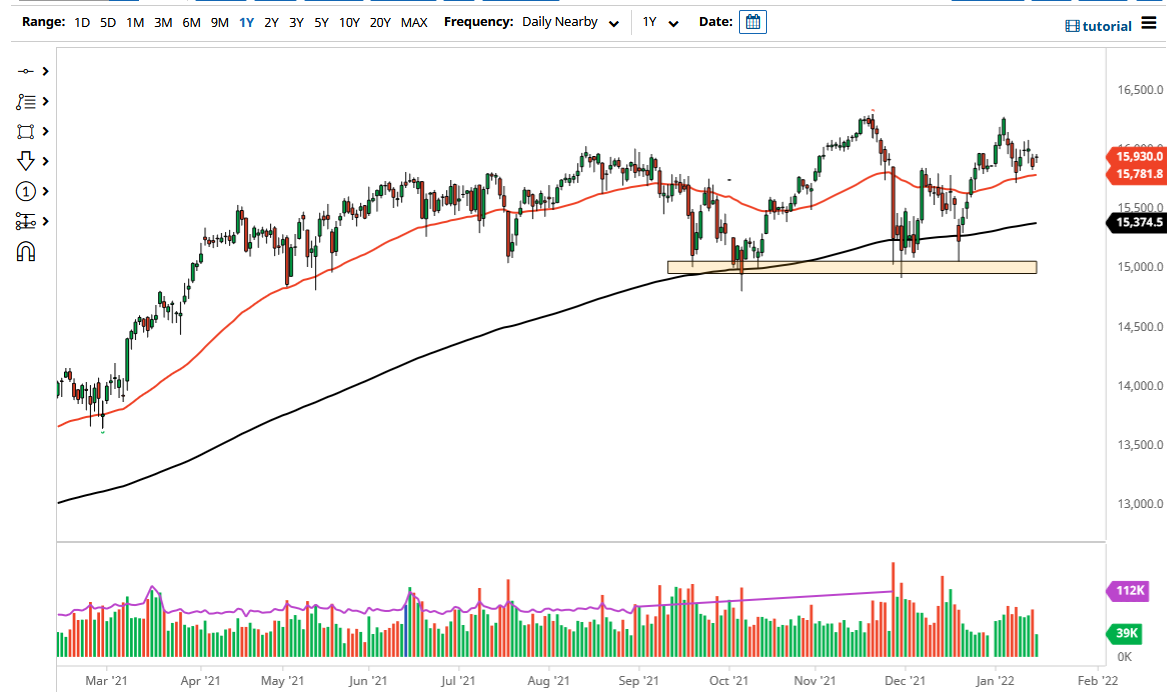Open the Fibonacci annotation tool
The width and height of the screenshot is (1175, 698).
(27, 101)
